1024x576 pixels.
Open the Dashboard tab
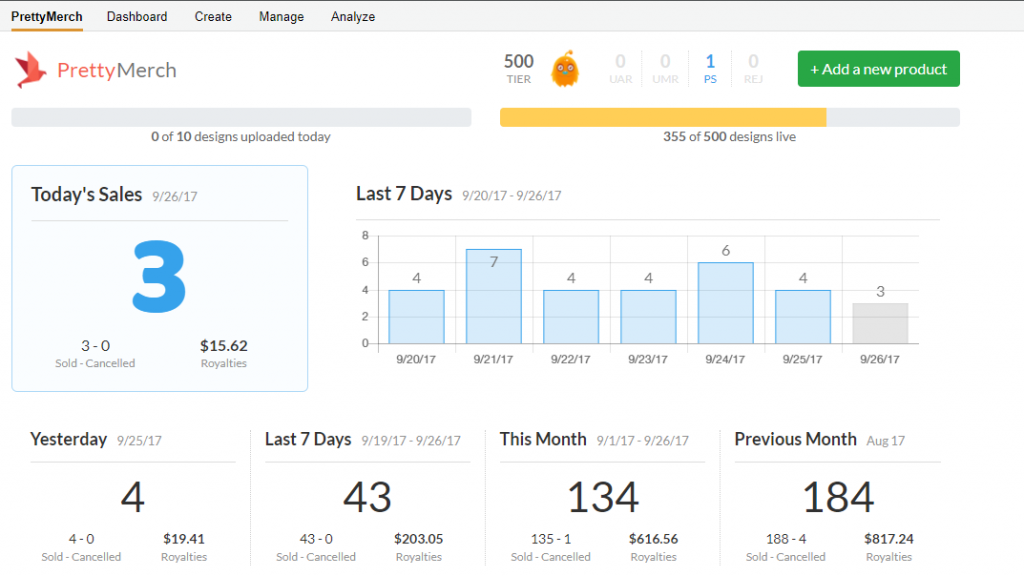coord(137,16)
